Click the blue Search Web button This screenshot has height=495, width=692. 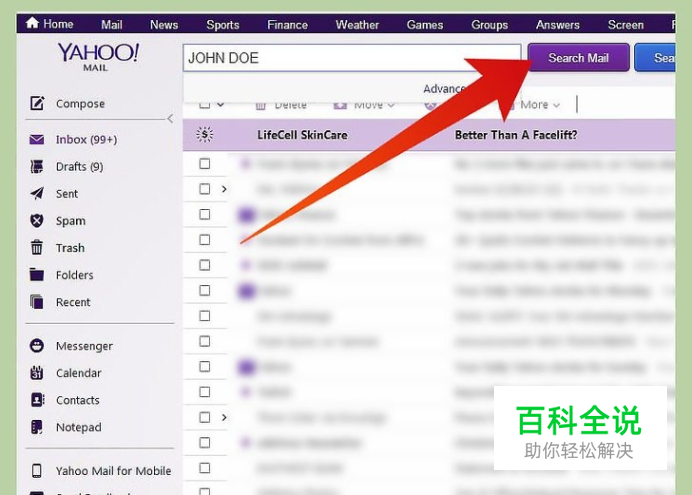coord(655,57)
